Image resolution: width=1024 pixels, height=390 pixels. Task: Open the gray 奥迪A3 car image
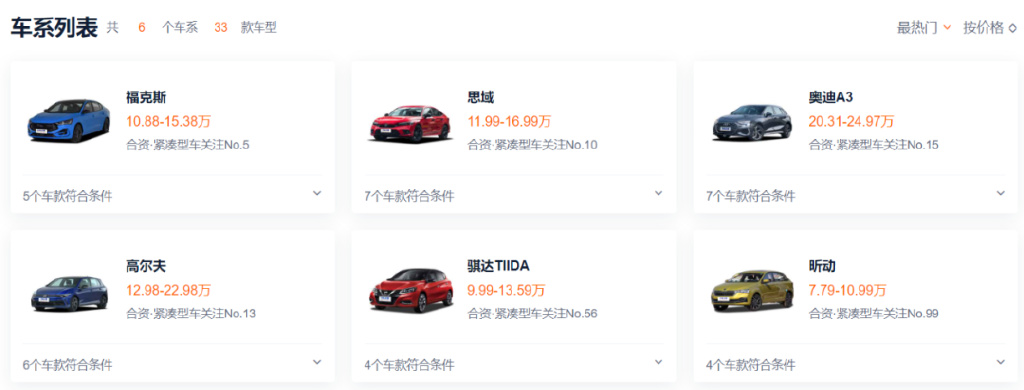(x=752, y=122)
